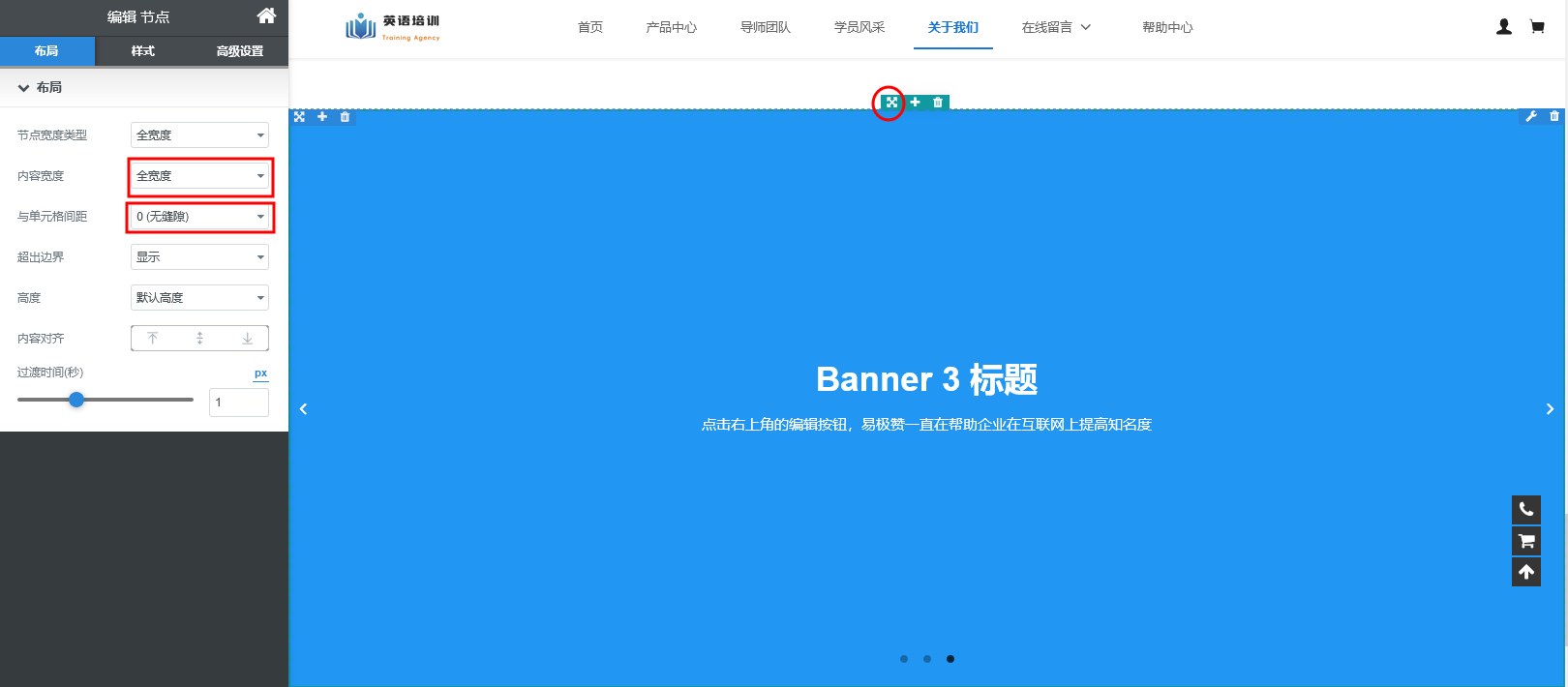Image resolution: width=1568 pixels, height=687 pixels.
Task: Click the 过渡时间 slider handle
Action: coord(76,400)
